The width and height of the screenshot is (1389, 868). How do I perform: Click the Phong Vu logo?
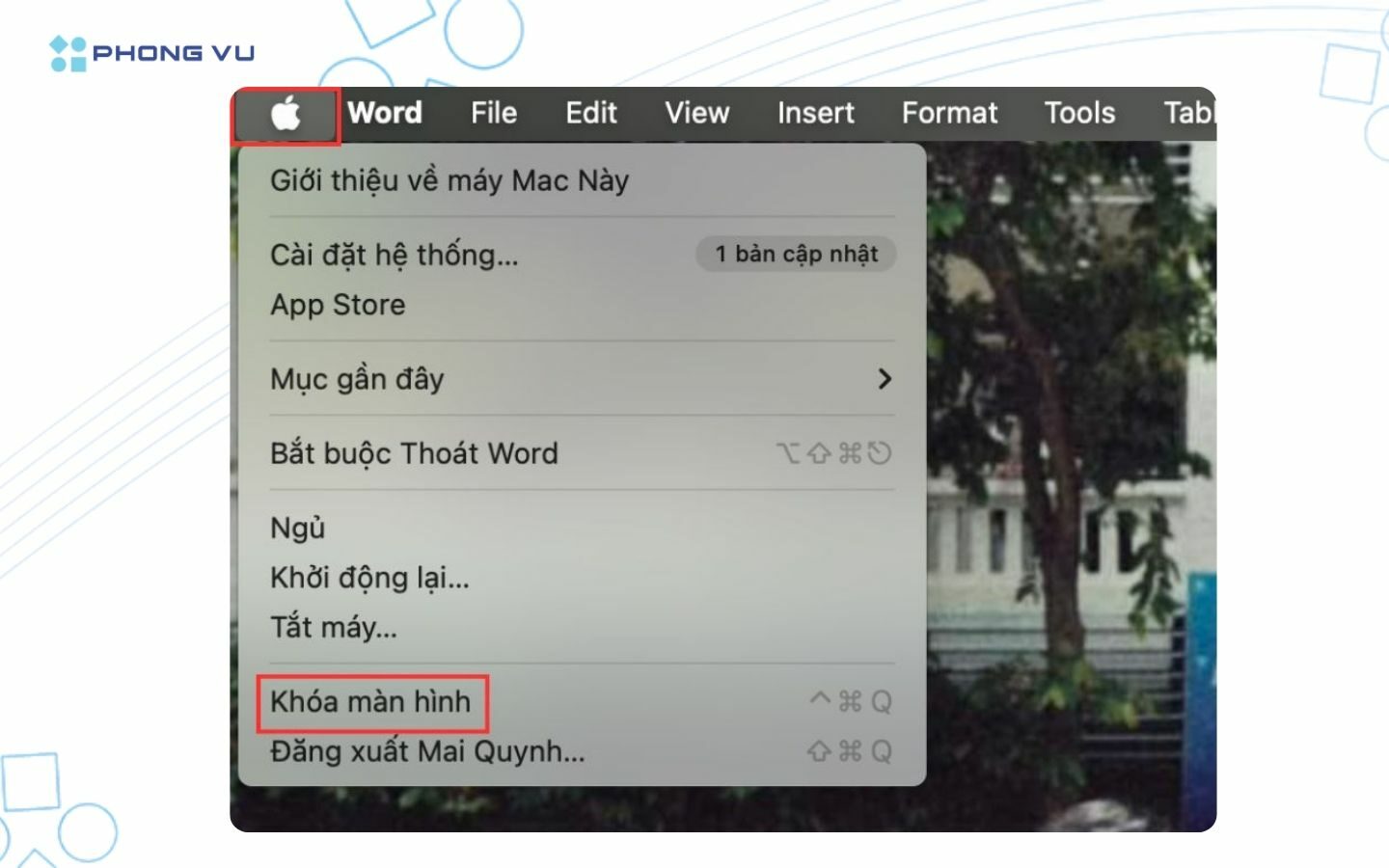(x=151, y=53)
